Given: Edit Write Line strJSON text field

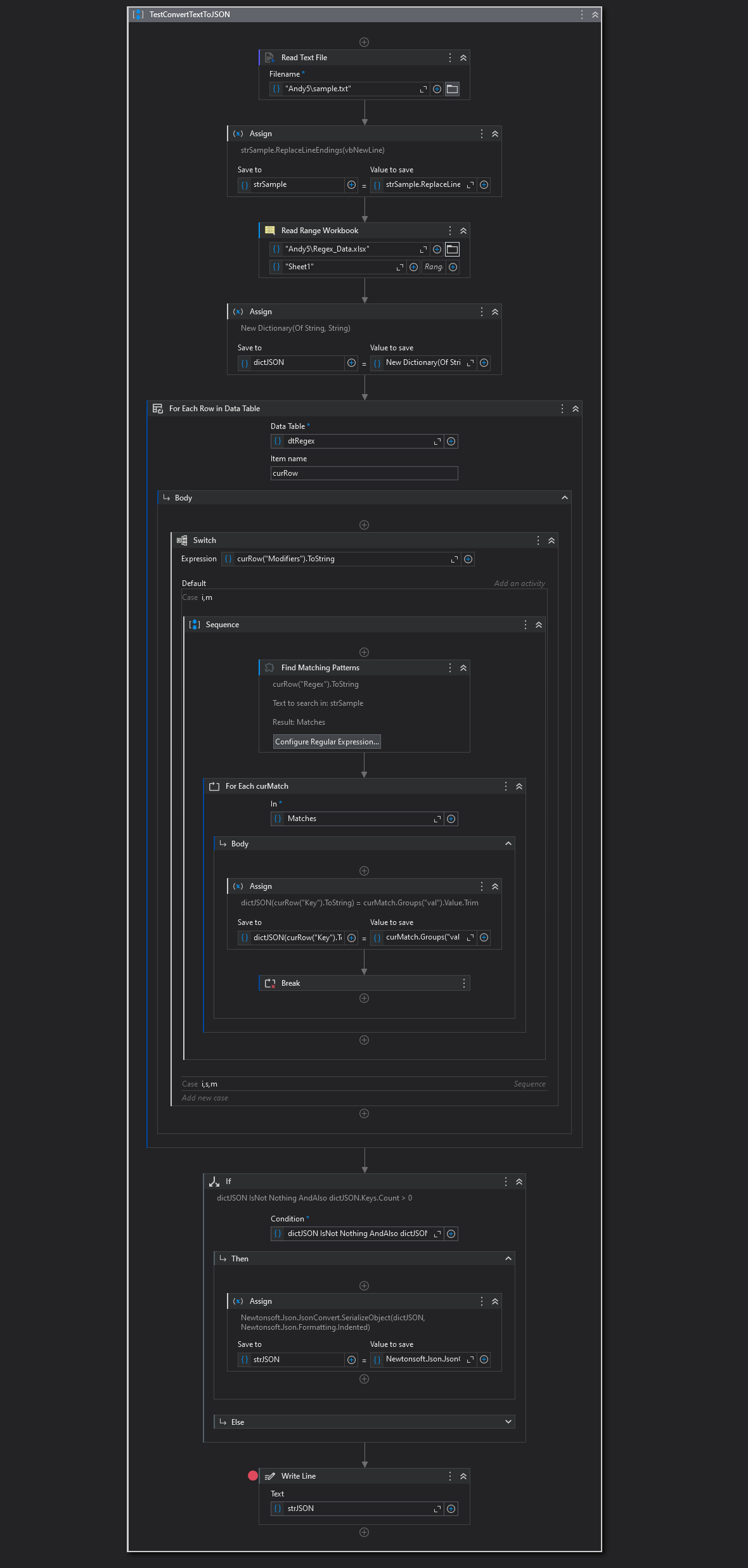Looking at the screenshot, I should (x=358, y=1509).
